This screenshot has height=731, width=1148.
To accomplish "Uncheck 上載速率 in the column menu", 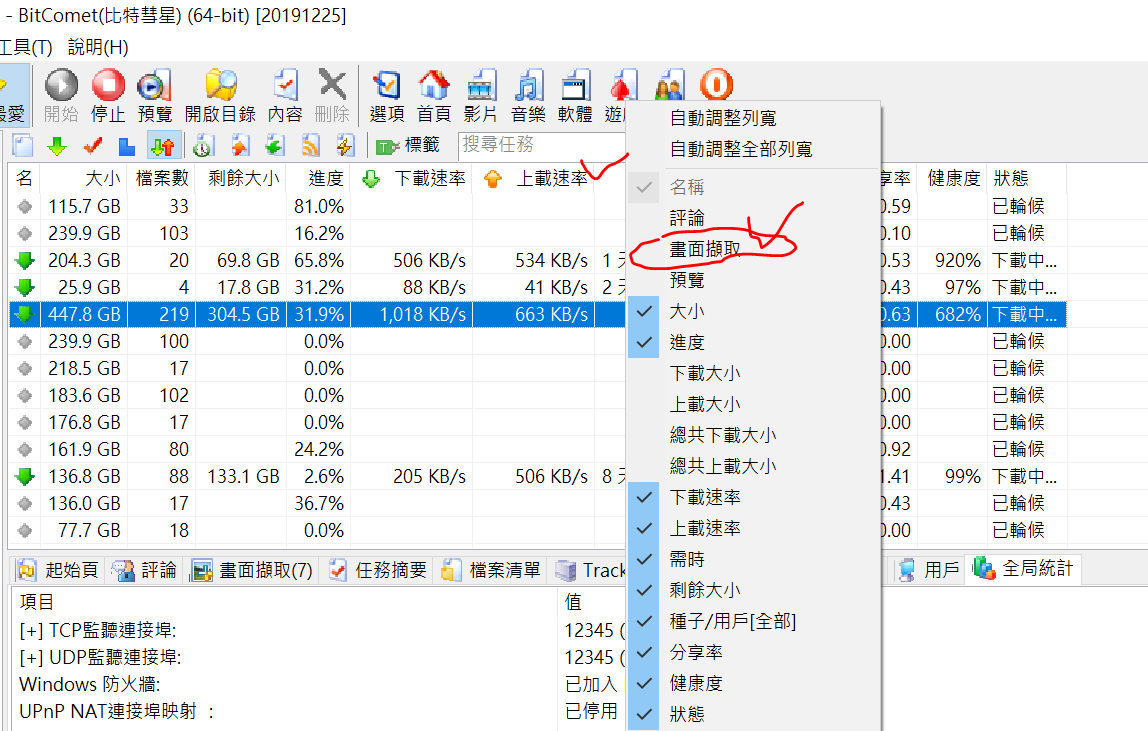I will tap(754, 528).
